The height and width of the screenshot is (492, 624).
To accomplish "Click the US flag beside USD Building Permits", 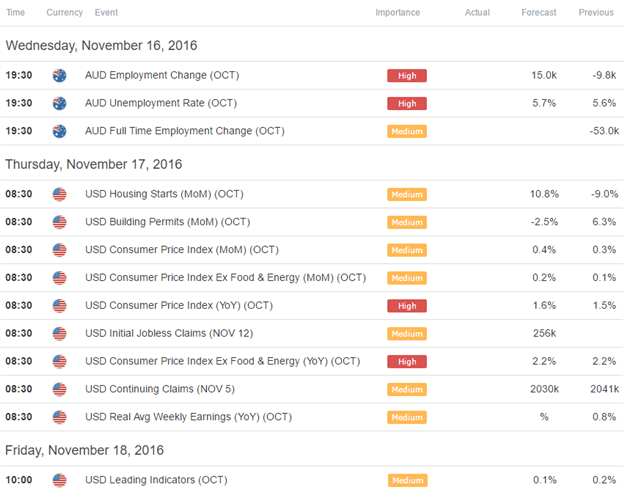I will click(59, 222).
